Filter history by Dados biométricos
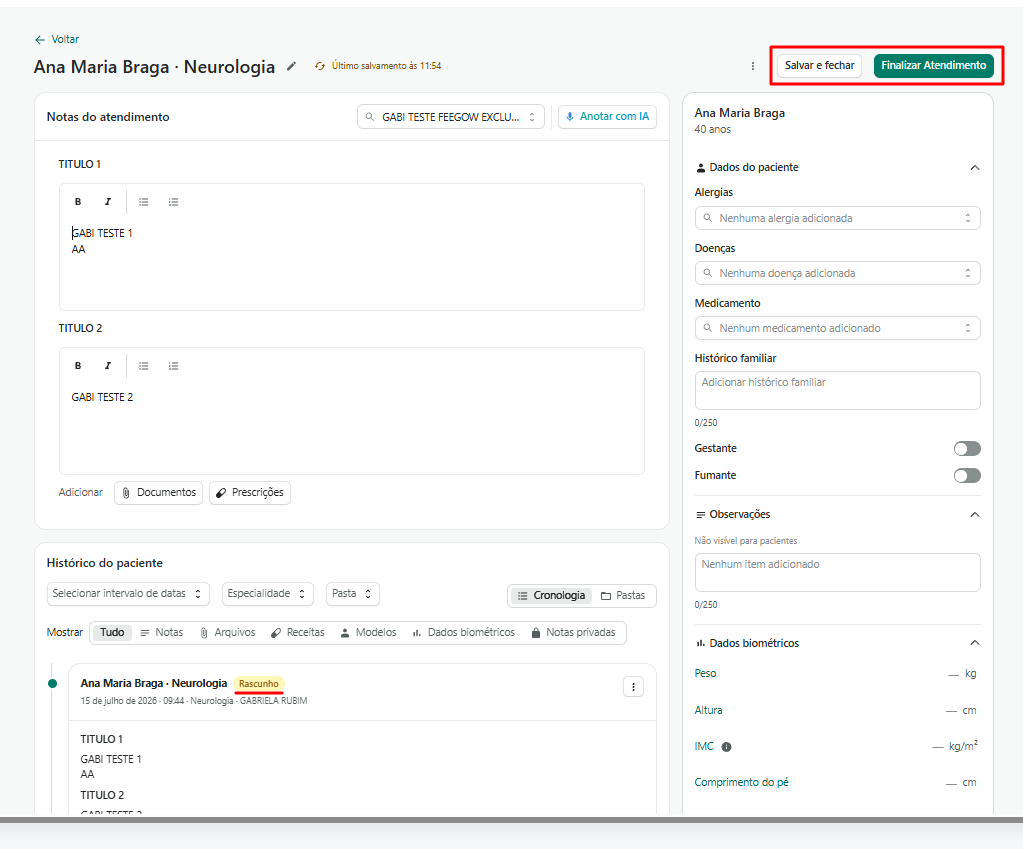1023x849 pixels. tap(464, 632)
